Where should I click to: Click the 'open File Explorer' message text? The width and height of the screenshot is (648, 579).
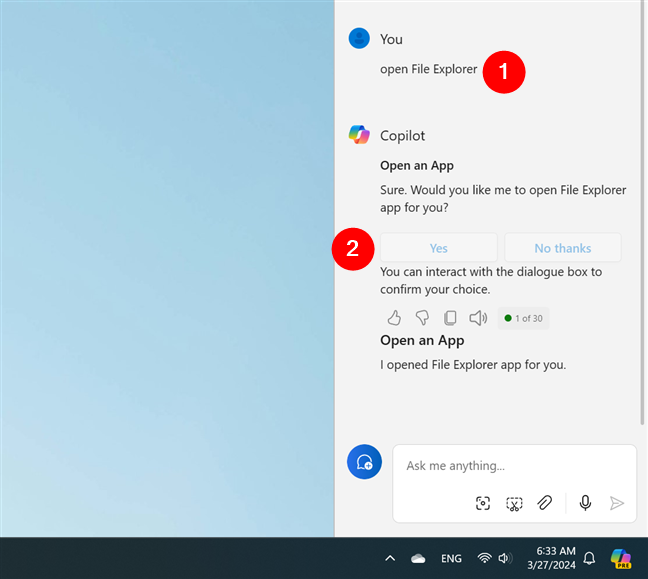click(429, 69)
